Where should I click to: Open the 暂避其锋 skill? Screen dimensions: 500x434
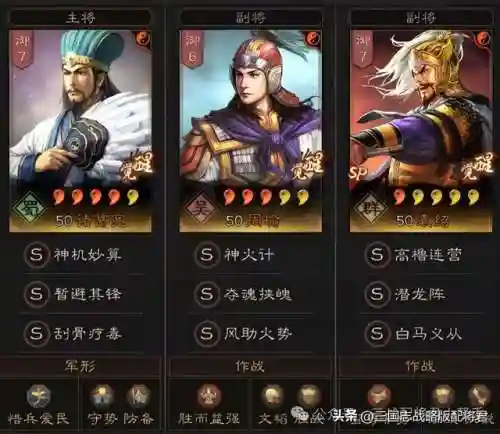(88, 294)
